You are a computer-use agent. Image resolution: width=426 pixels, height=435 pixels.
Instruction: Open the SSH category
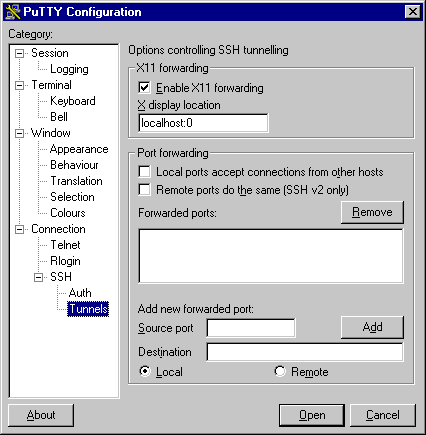click(61, 277)
